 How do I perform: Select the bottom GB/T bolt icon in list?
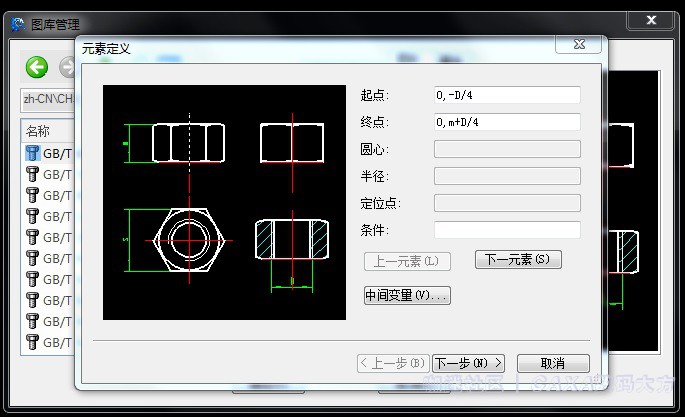tap(33, 343)
